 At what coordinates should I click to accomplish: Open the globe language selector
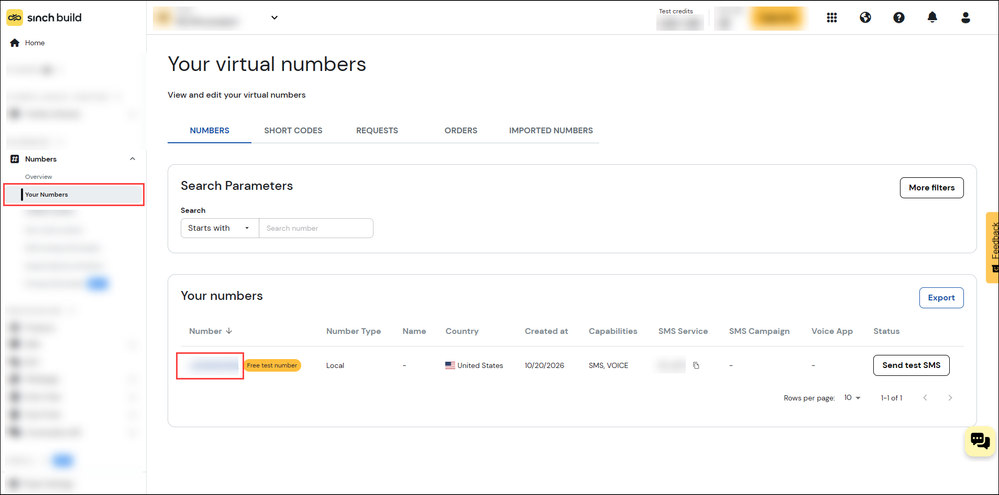click(865, 17)
